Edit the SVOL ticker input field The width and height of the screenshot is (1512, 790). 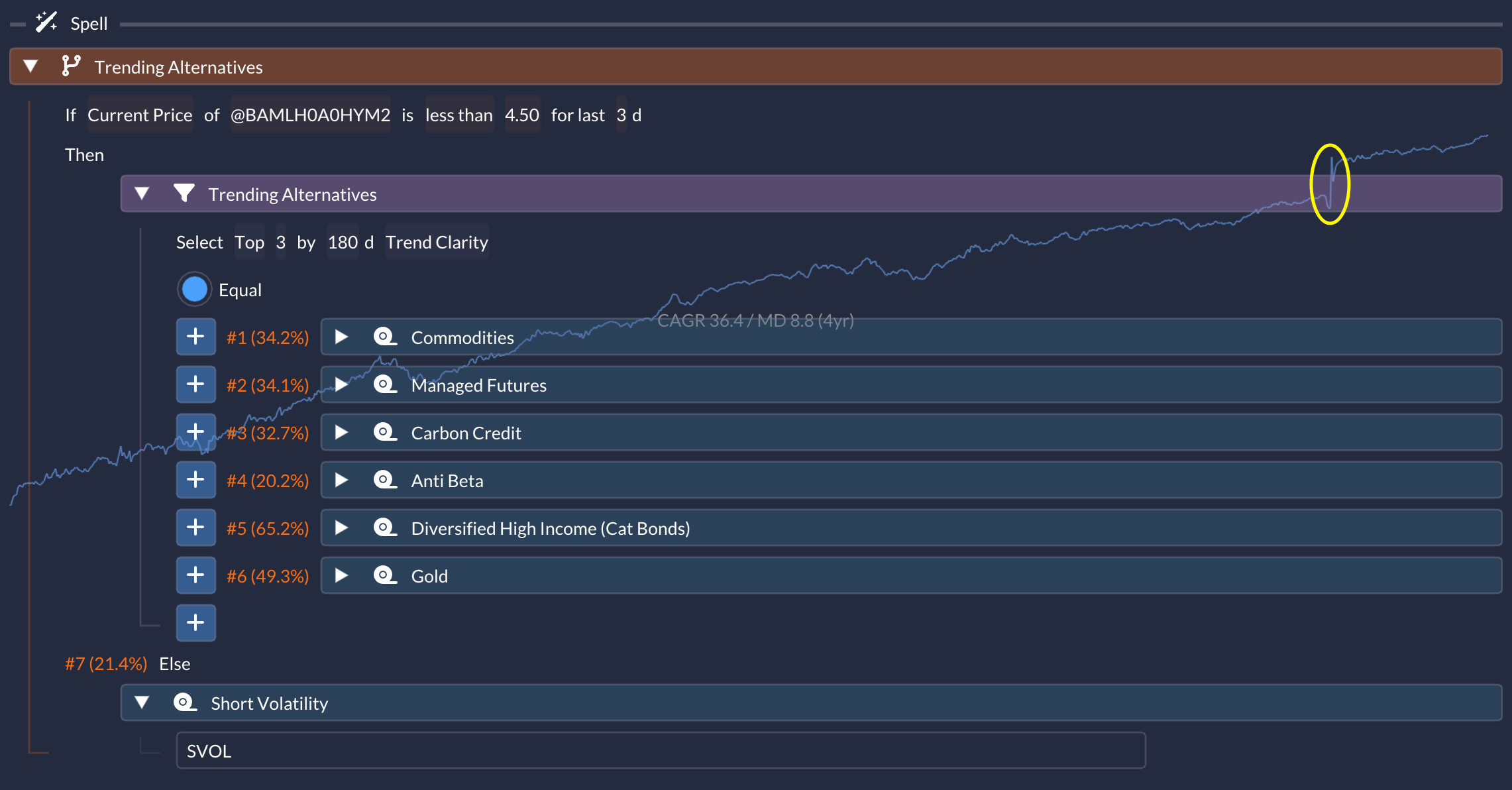tap(660, 750)
